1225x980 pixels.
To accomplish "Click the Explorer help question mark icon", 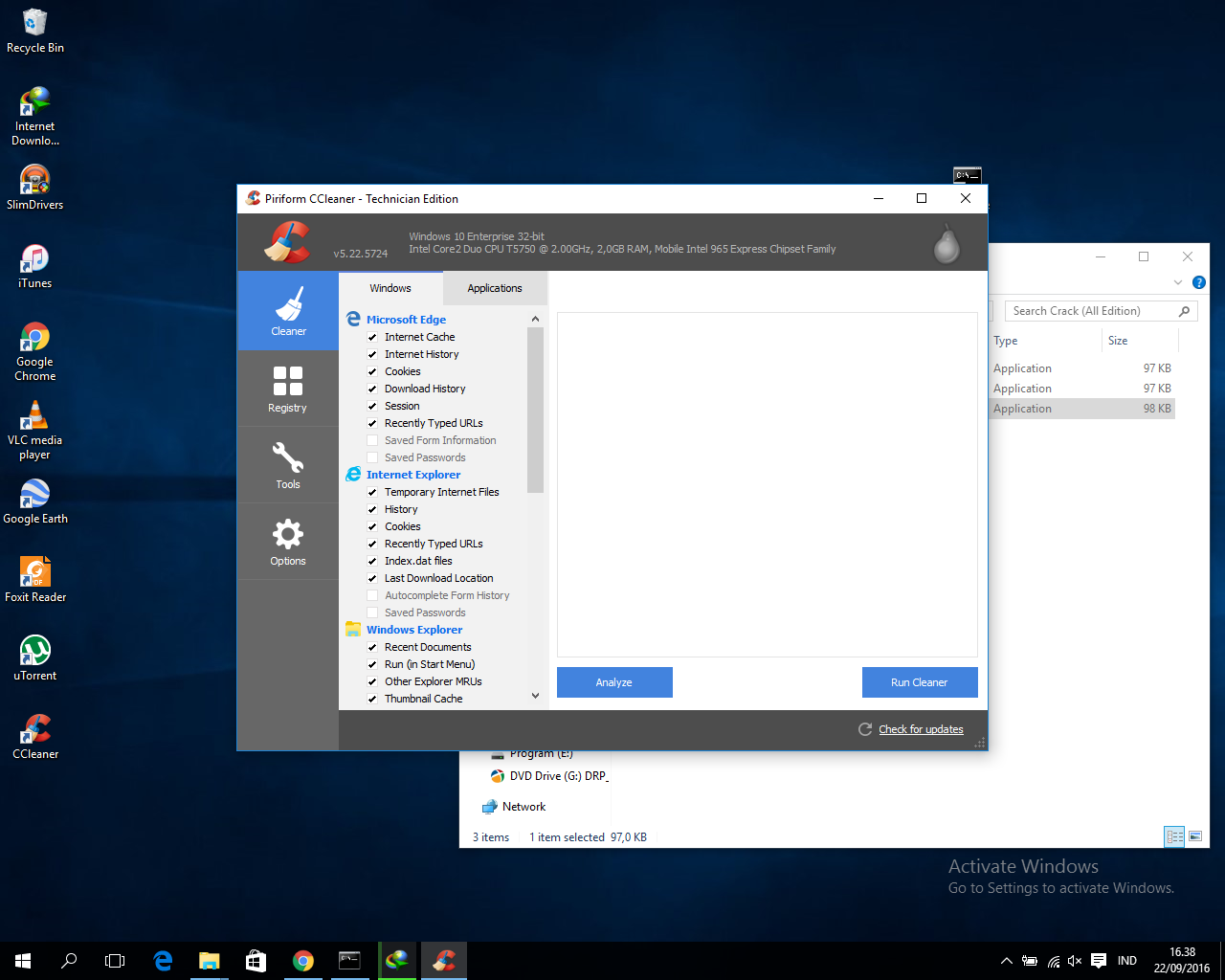I will coord(1198,282).
